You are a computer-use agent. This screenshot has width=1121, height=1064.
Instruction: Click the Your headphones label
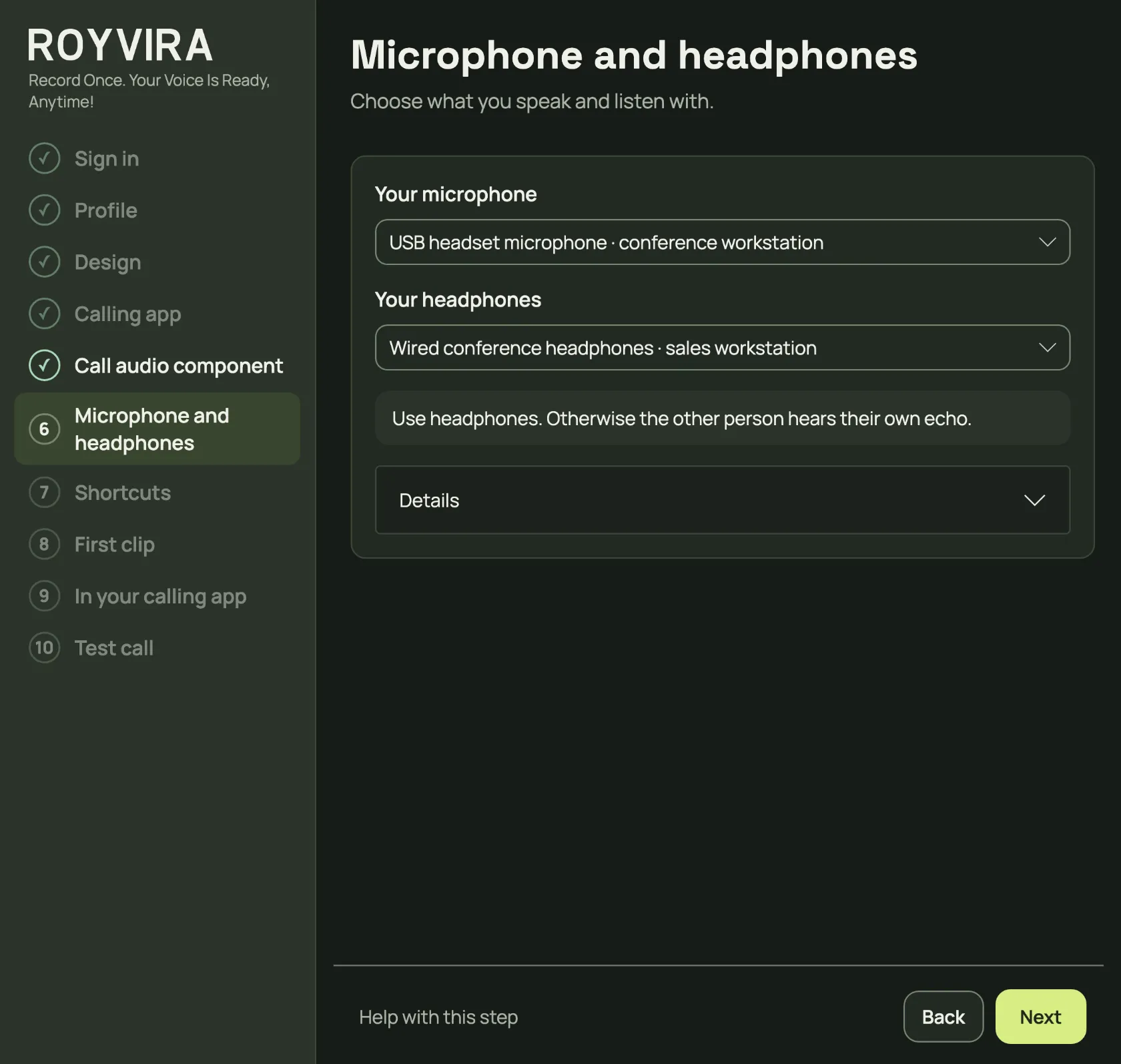[458, 300]
